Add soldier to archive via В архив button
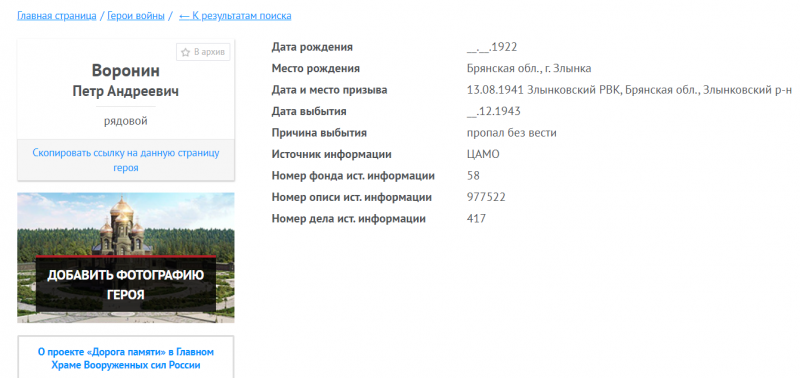 click(203, 52)
